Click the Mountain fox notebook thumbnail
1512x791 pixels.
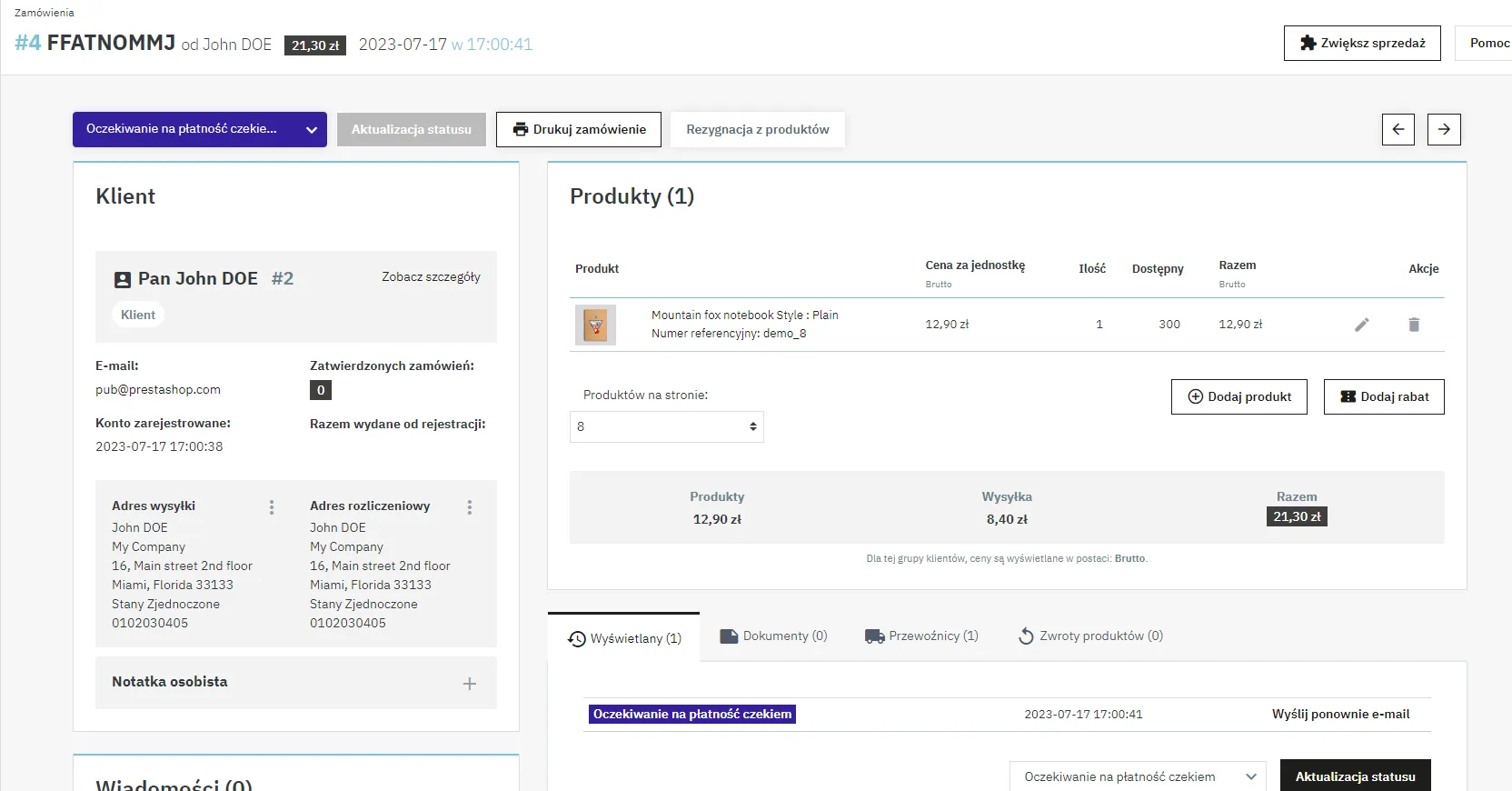pos(595,325)
